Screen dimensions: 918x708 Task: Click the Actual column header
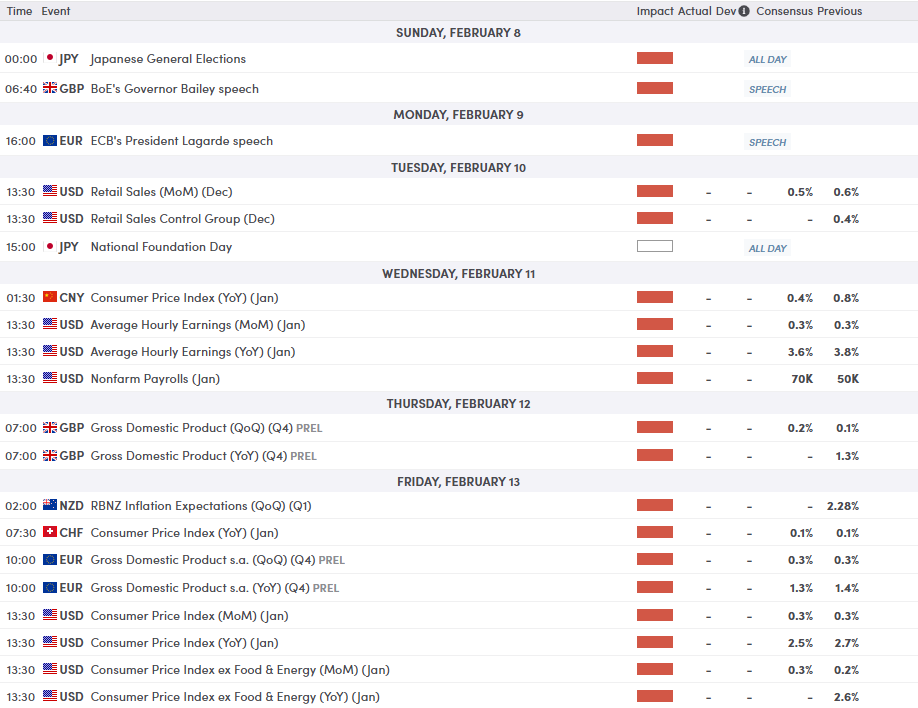695,11
